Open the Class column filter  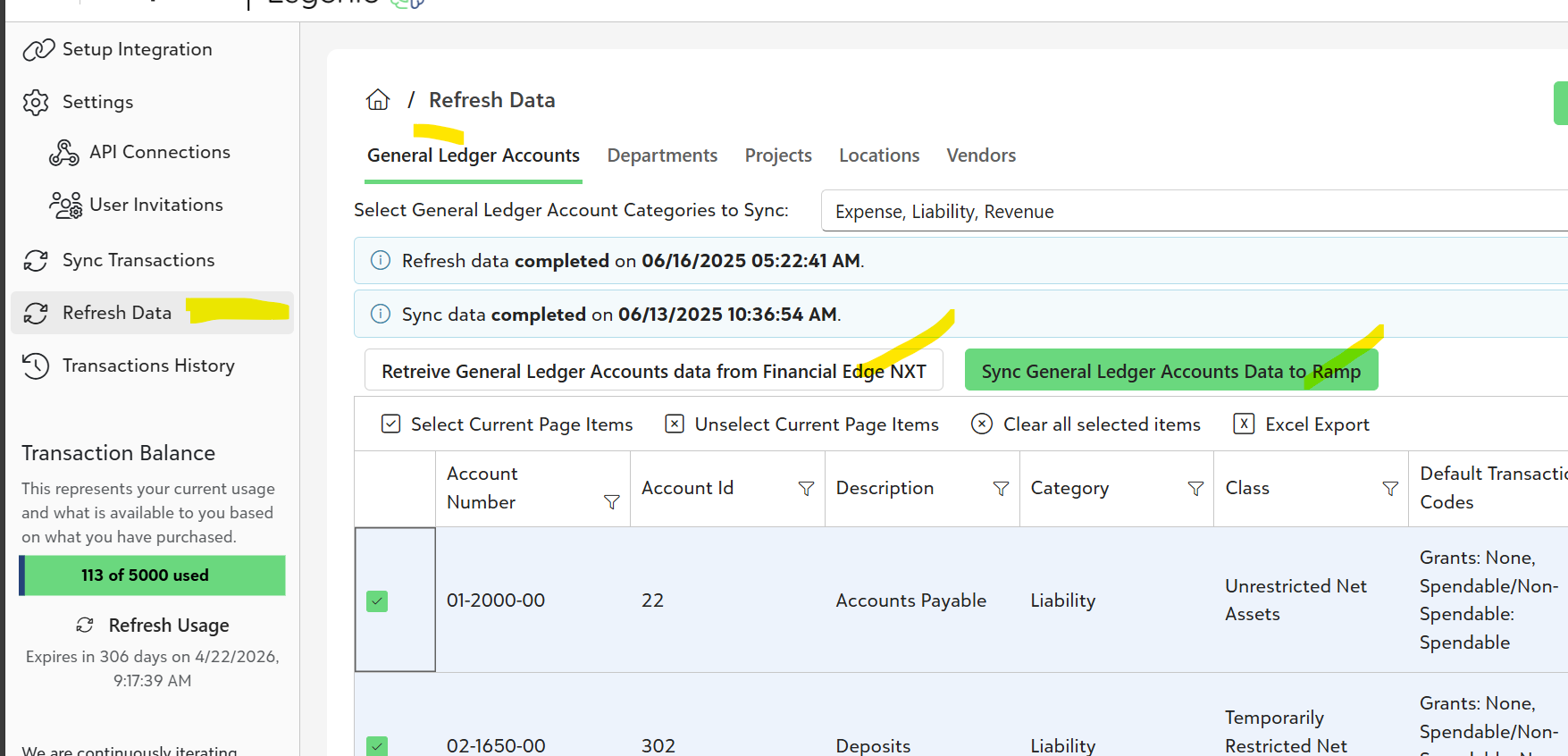pyautogui.click(x=1390, y=488)
